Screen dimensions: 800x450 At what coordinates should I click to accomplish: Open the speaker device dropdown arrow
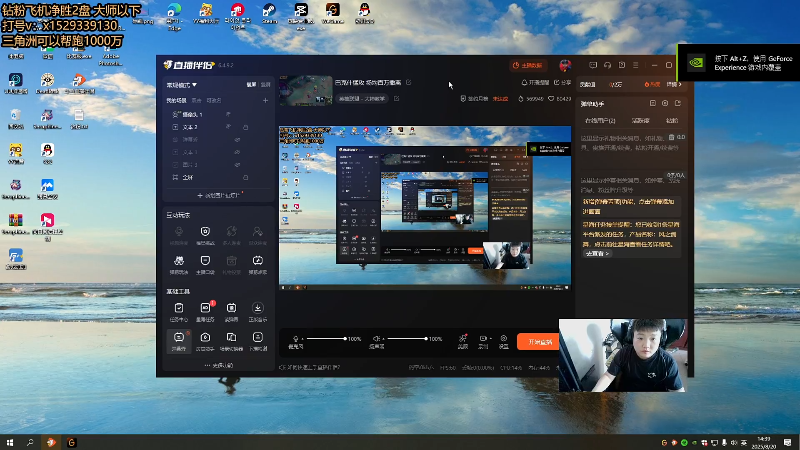pos(383,339)
